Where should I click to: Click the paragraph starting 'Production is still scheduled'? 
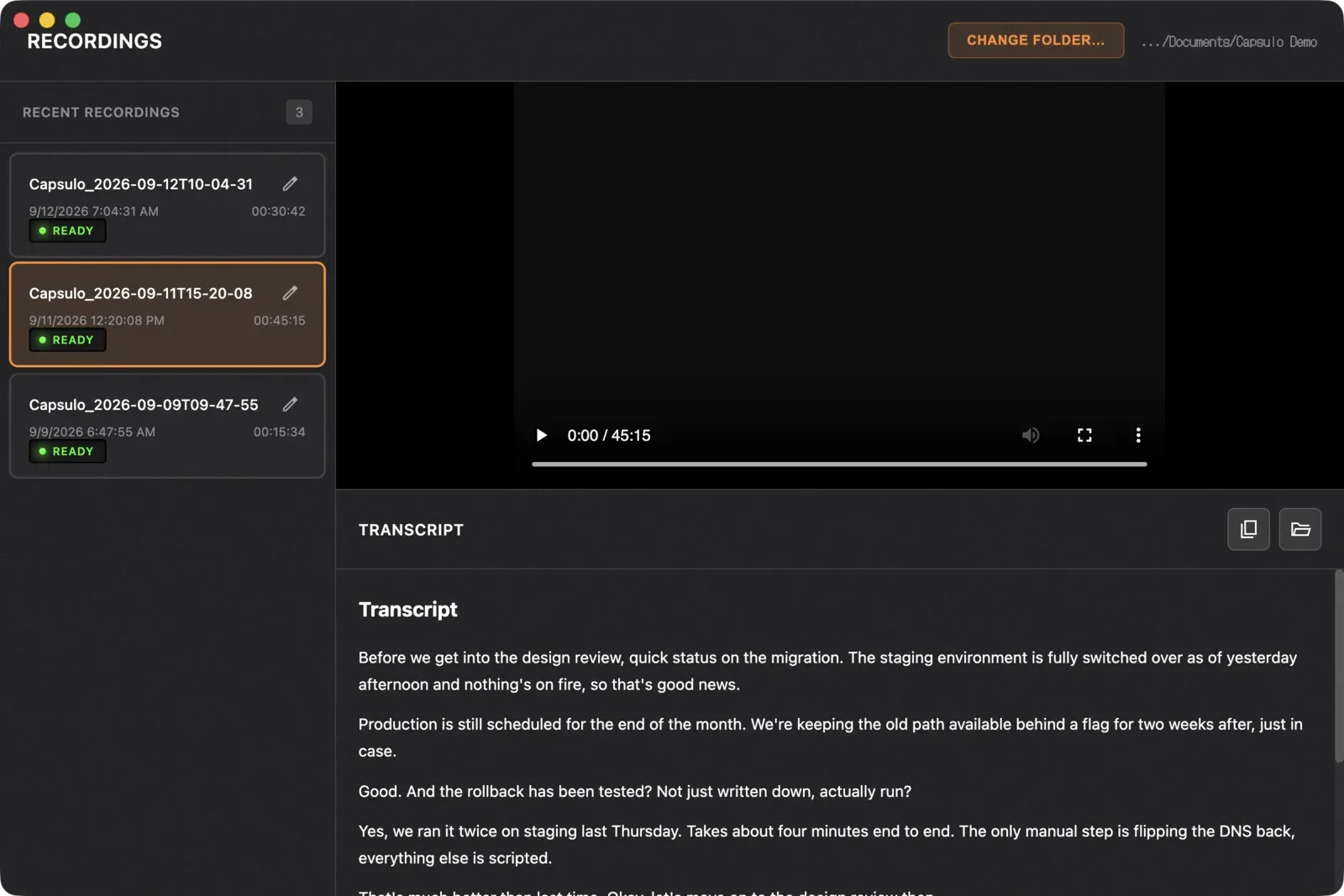tap(831, 737)
